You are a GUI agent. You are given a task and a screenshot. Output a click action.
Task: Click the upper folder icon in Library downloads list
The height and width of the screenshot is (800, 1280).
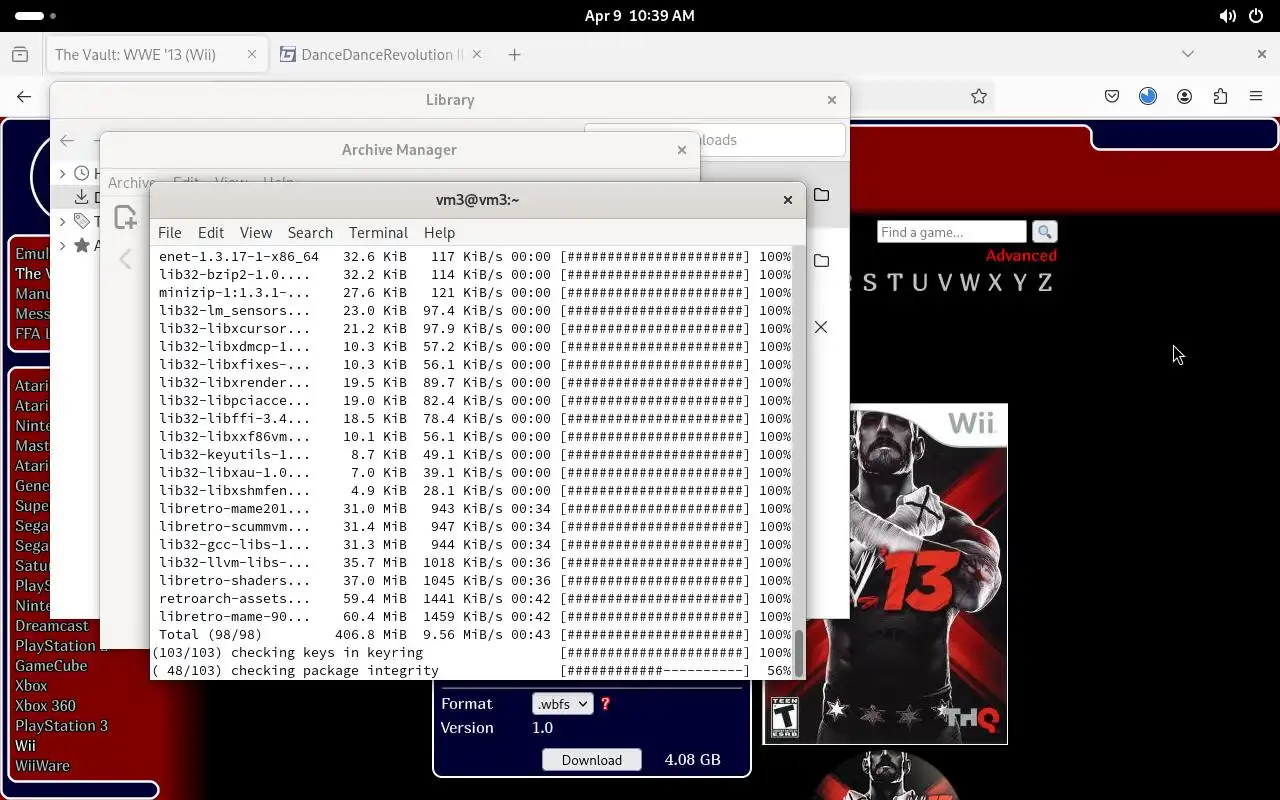click(x=821, y=194)
